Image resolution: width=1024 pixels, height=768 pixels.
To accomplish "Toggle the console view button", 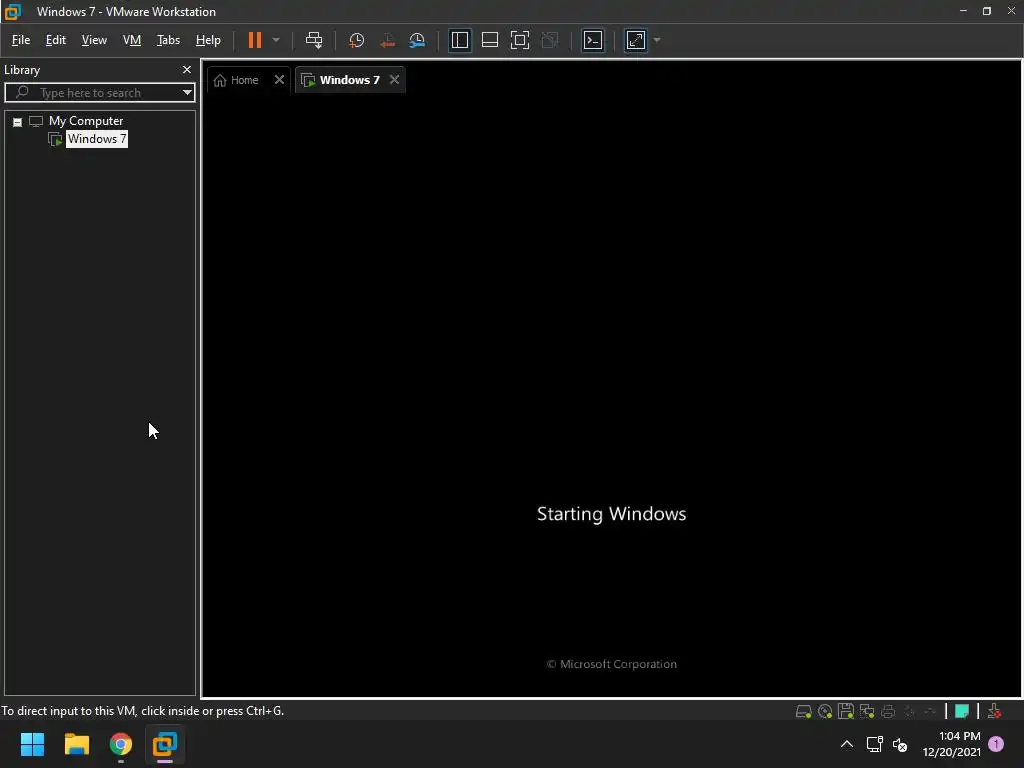I will coord(593,40).
